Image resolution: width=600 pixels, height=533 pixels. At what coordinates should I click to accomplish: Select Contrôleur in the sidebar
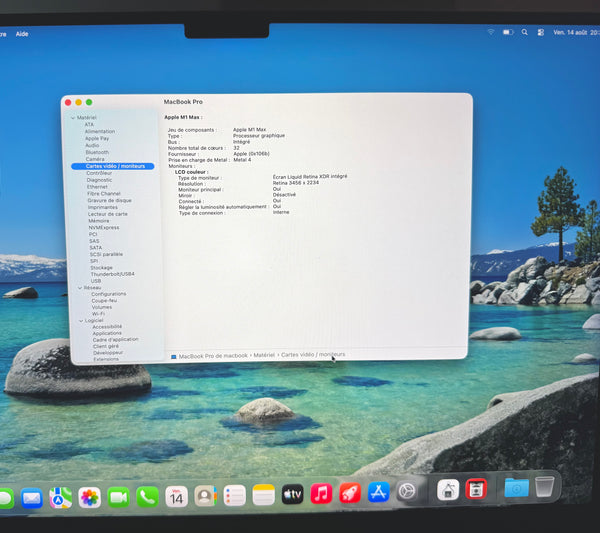click(x=99, y=173)
